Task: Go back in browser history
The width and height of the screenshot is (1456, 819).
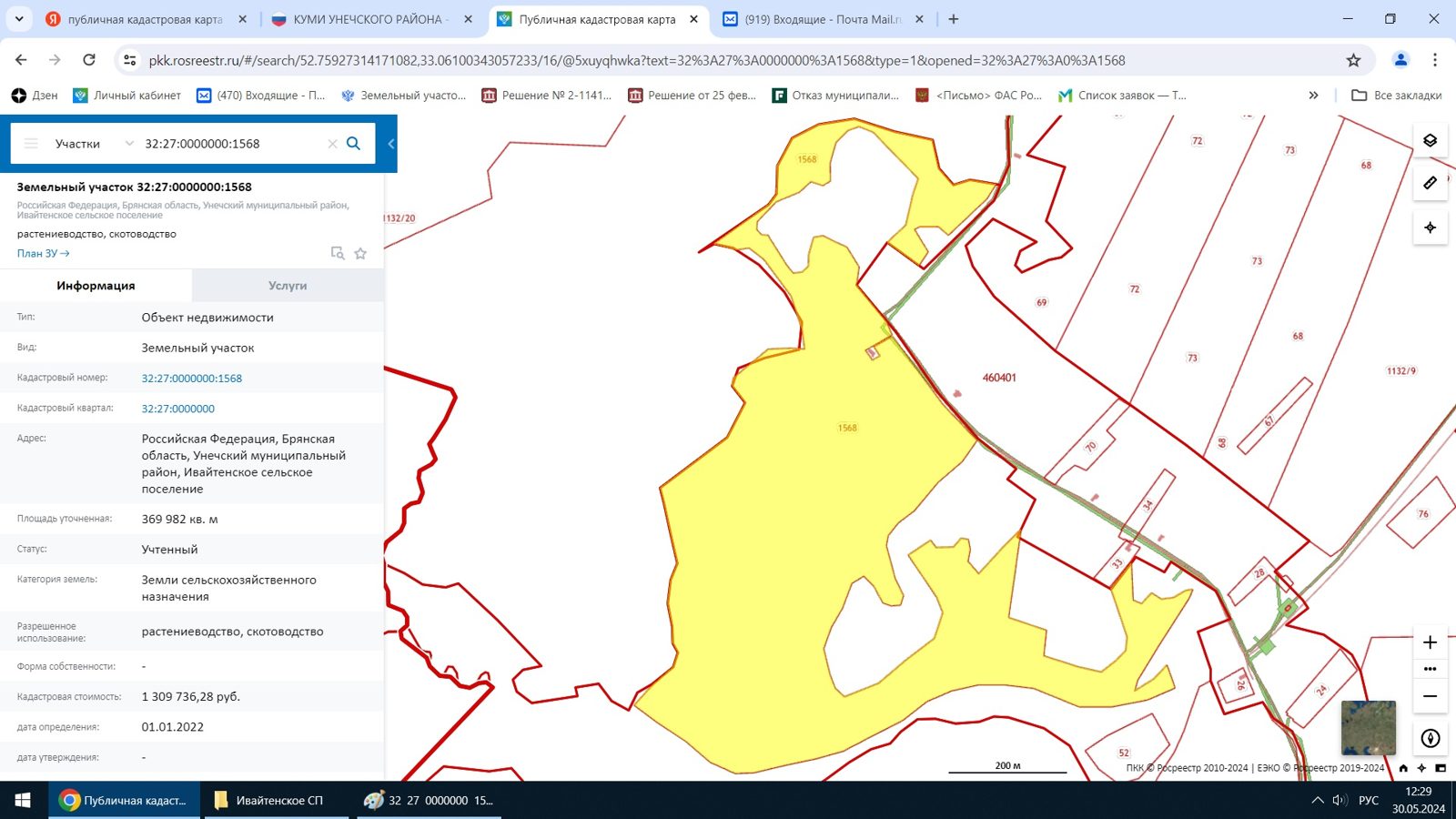Action: (21, 60)
